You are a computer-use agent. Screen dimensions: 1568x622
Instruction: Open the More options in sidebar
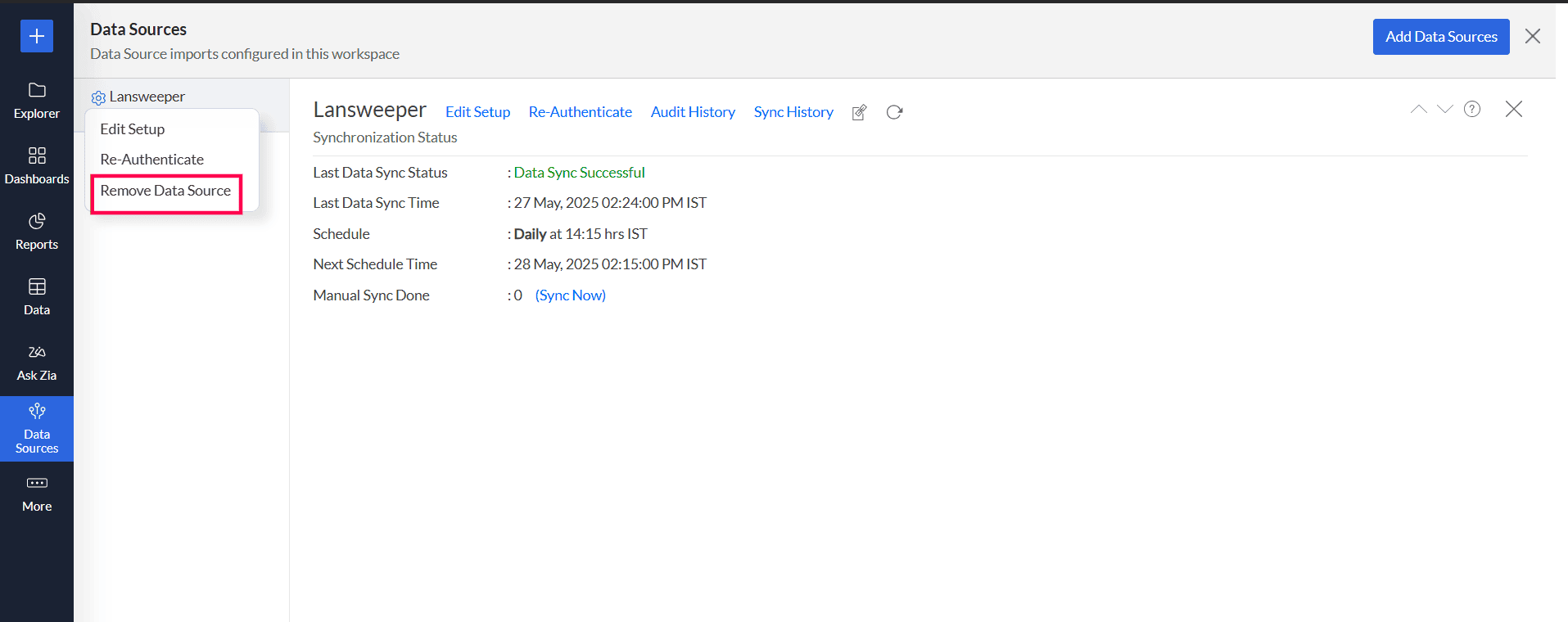click(x=37, y=494)
